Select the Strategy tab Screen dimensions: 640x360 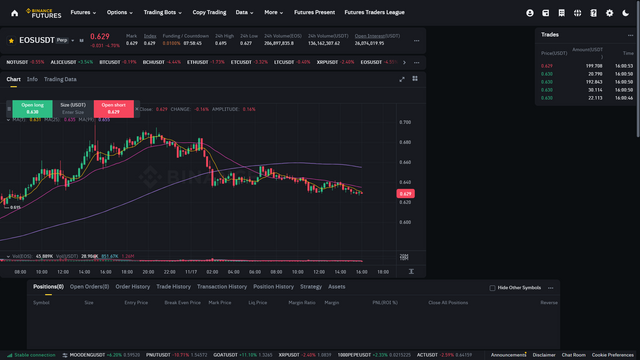click(311, 287)
